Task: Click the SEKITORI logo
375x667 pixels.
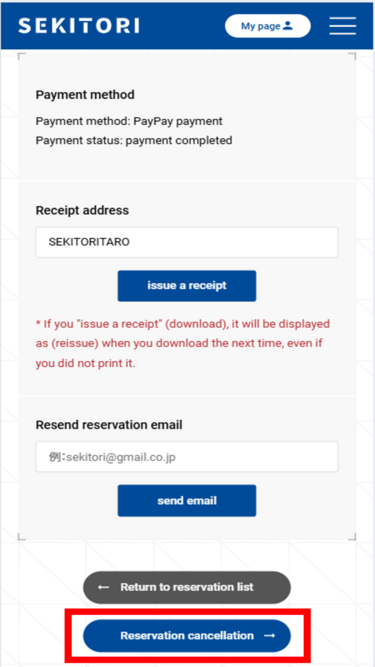Action: coord(79,26)
